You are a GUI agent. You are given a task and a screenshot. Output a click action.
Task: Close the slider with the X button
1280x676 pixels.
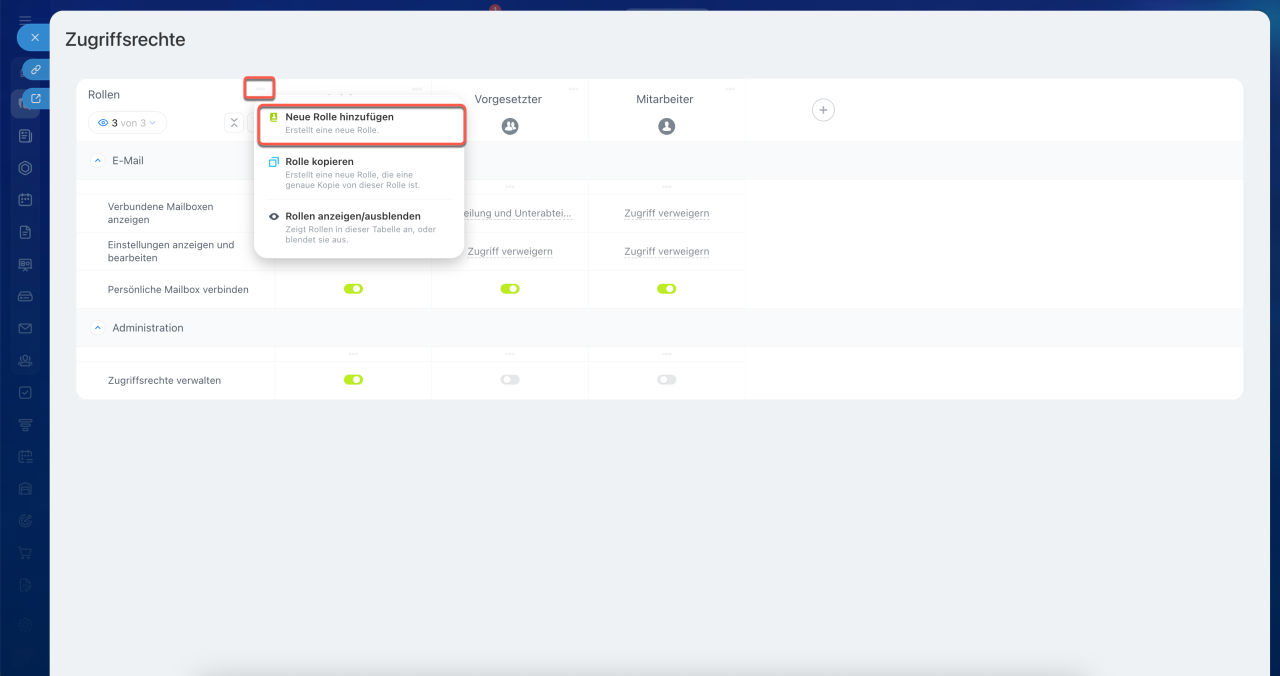click(34, 38)
